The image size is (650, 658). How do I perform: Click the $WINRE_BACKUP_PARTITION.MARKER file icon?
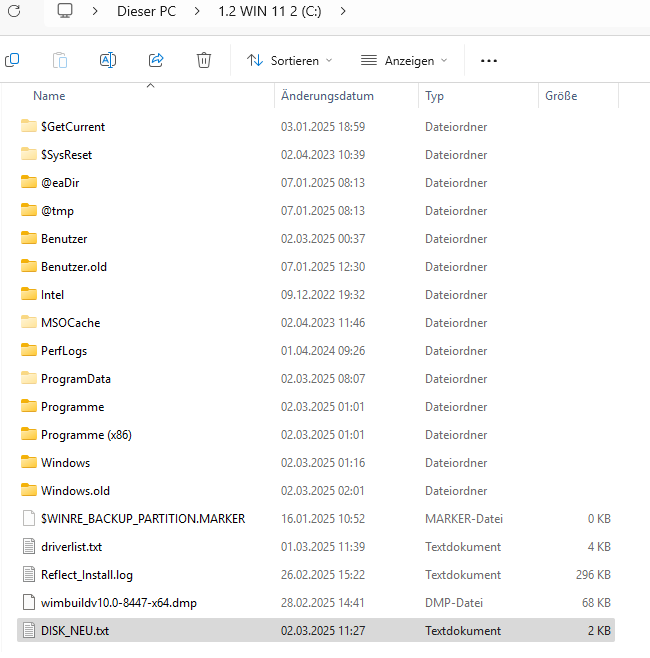click(x=29, y=519)
